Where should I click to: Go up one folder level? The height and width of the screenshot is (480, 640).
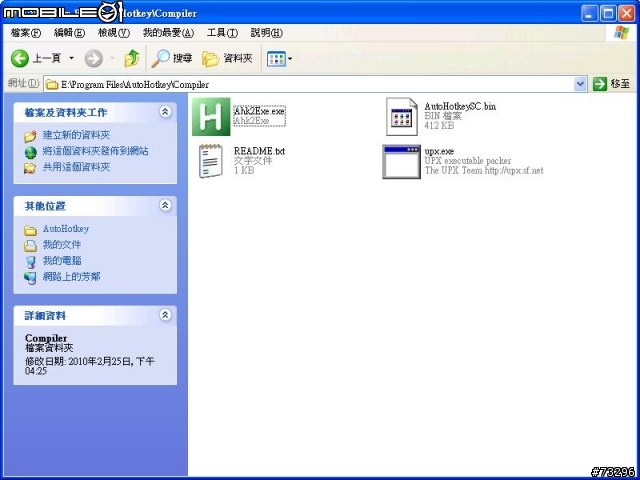tap(131, 59)
